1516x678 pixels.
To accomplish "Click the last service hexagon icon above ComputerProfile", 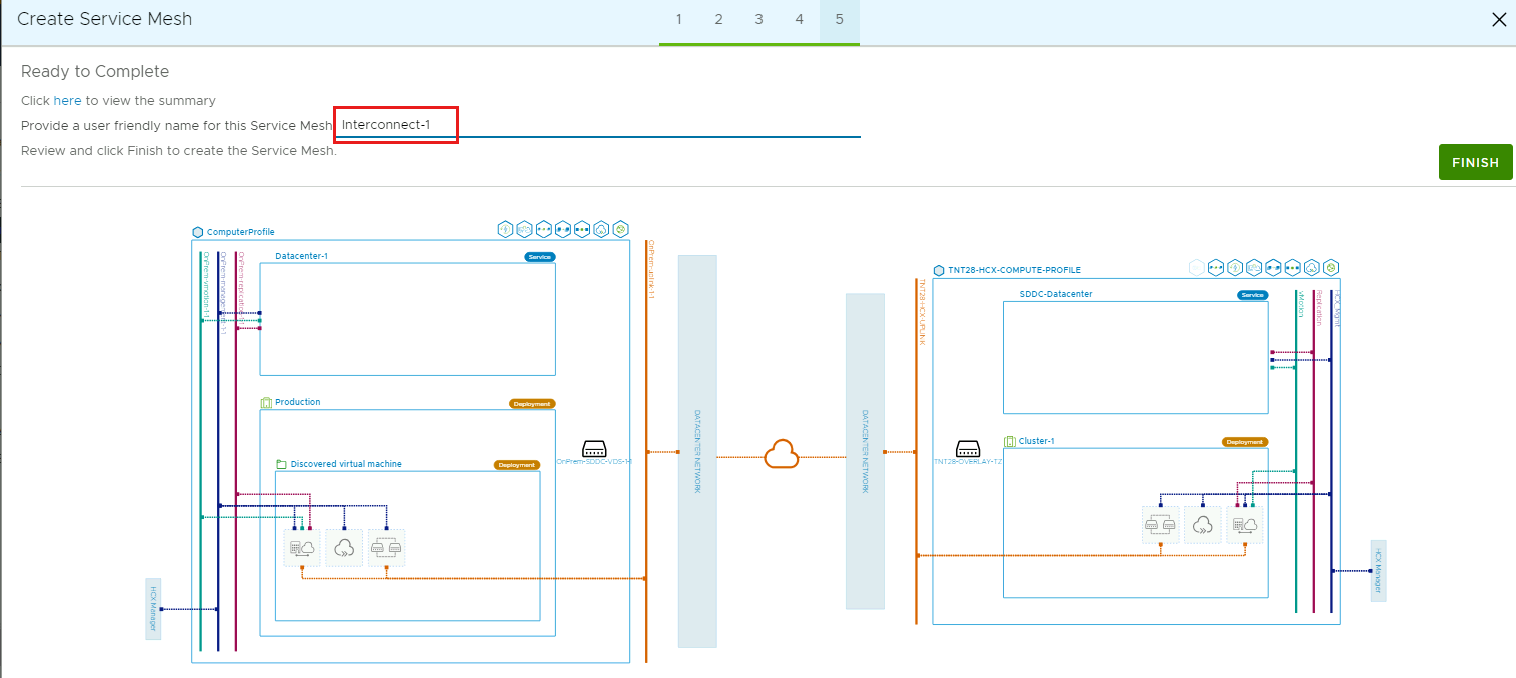I will (620, 229).
